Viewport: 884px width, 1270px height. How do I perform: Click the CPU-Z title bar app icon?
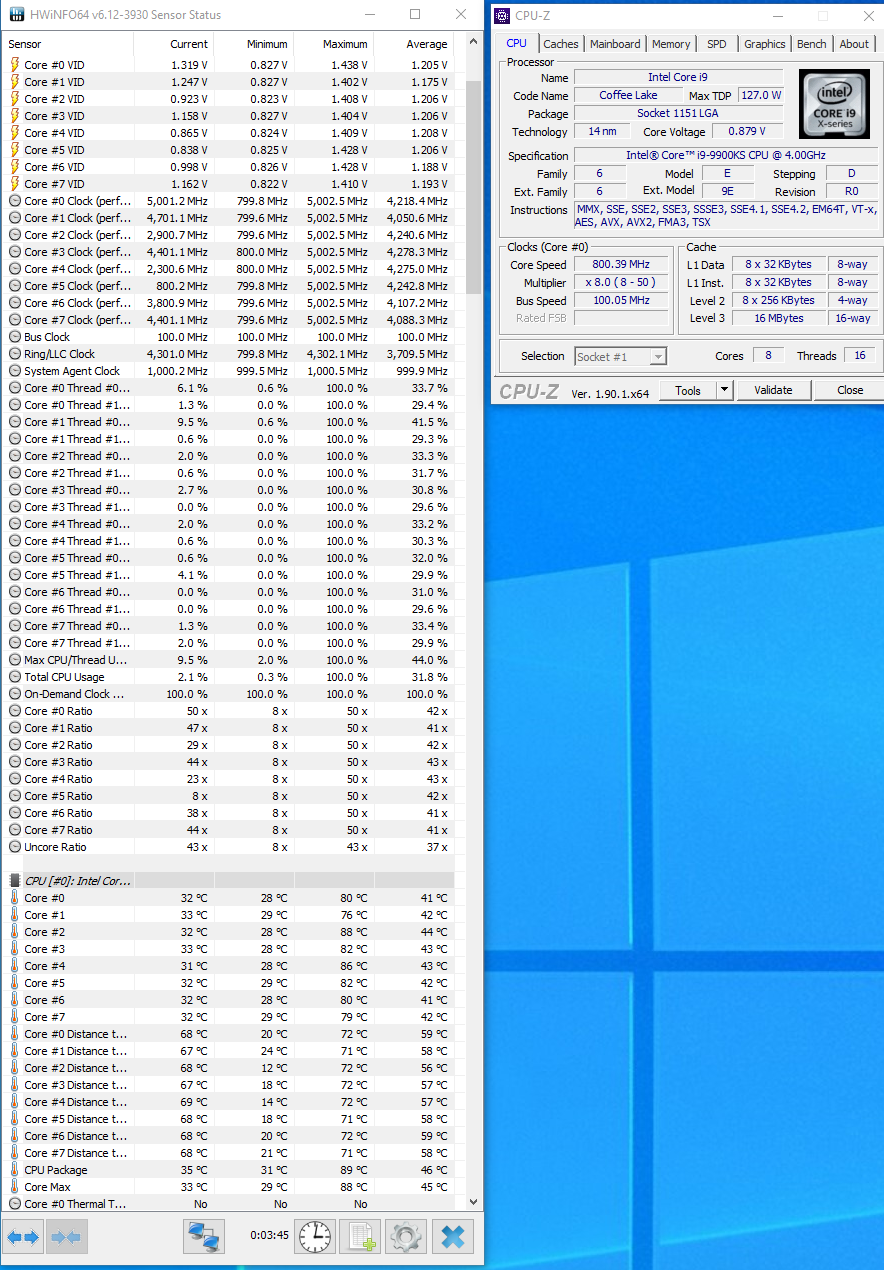pos(502,15)
